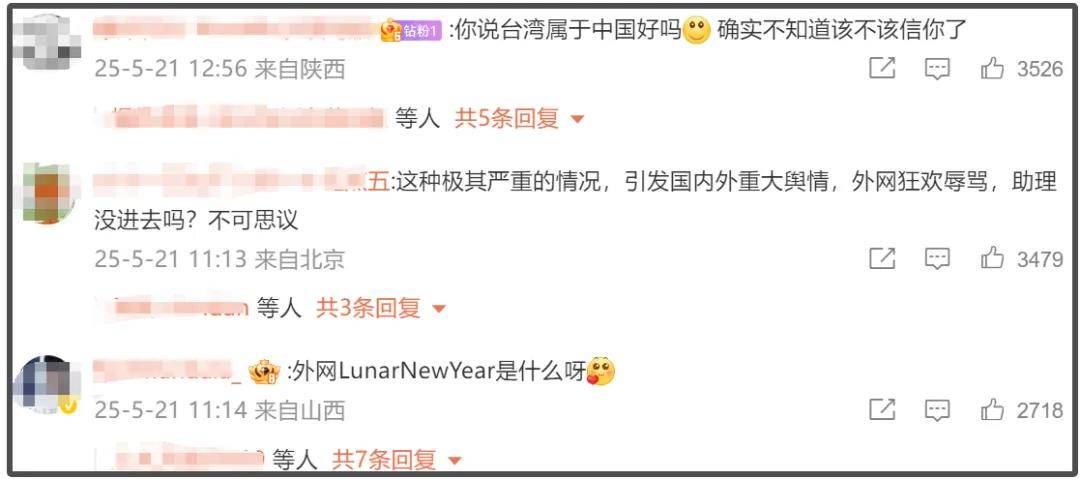Open third commenter's verified avatar

click(45, 385)
